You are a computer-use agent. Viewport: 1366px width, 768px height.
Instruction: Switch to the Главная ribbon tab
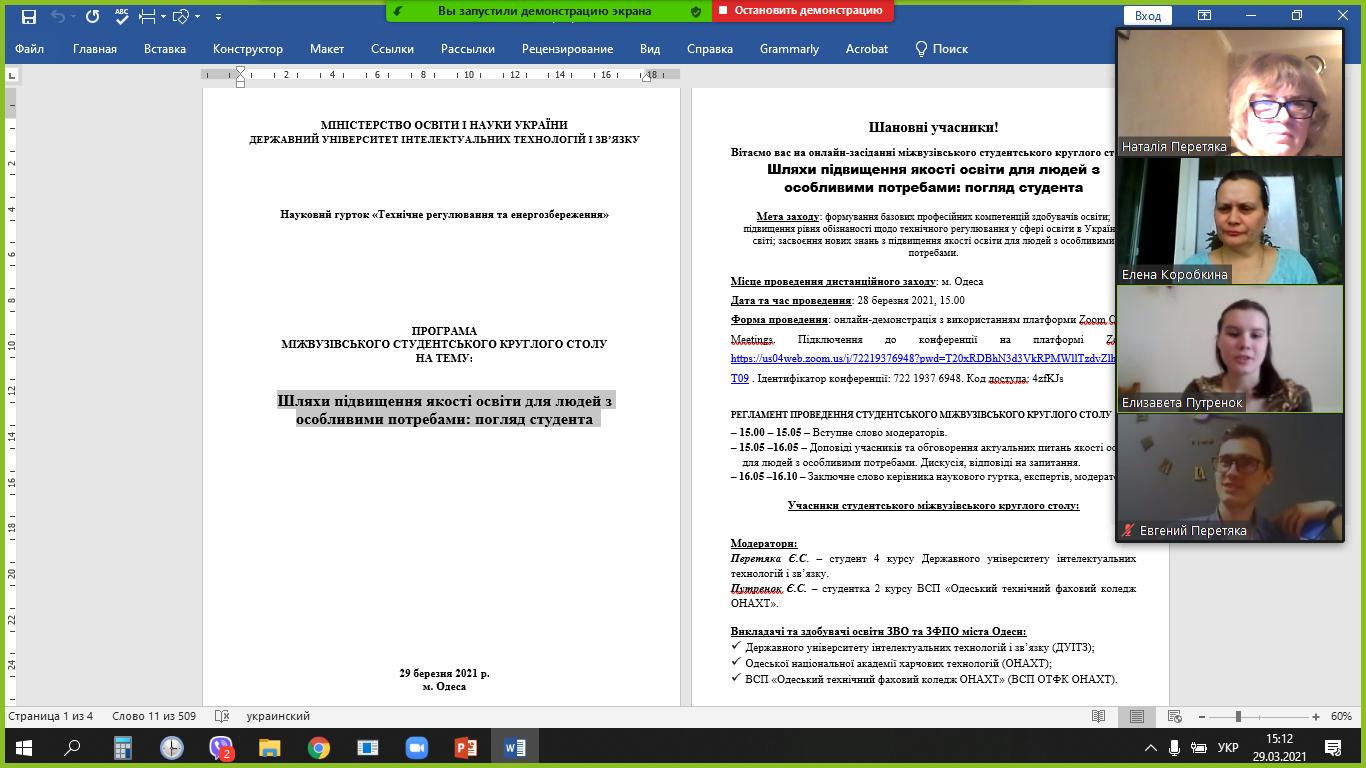[95, 48]
